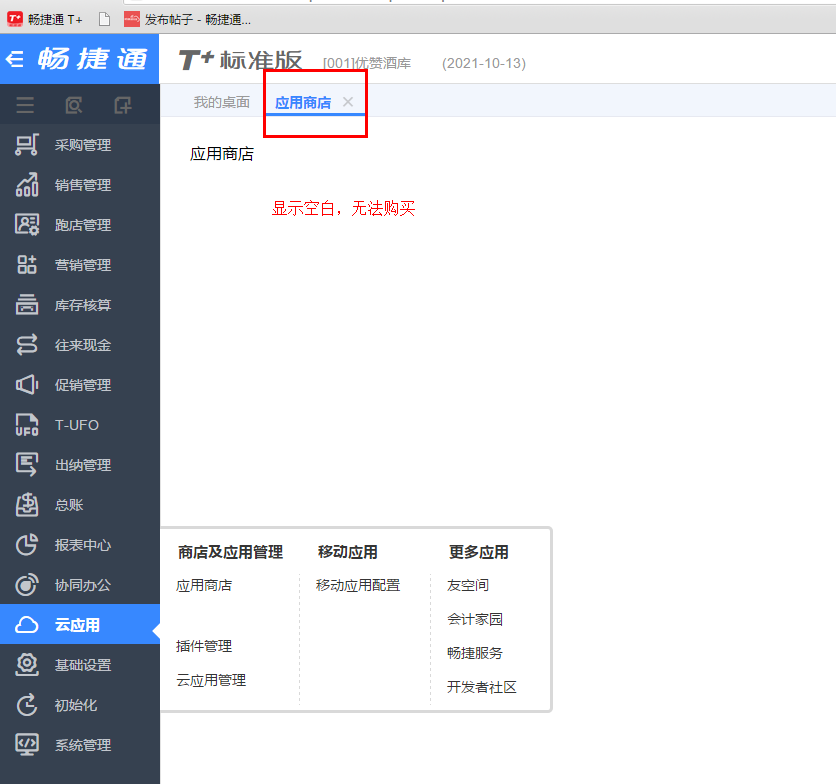Viewport: 836px width, 784px height.
Task: Click the 更多应用 column heading
Action: coord(479,552)
